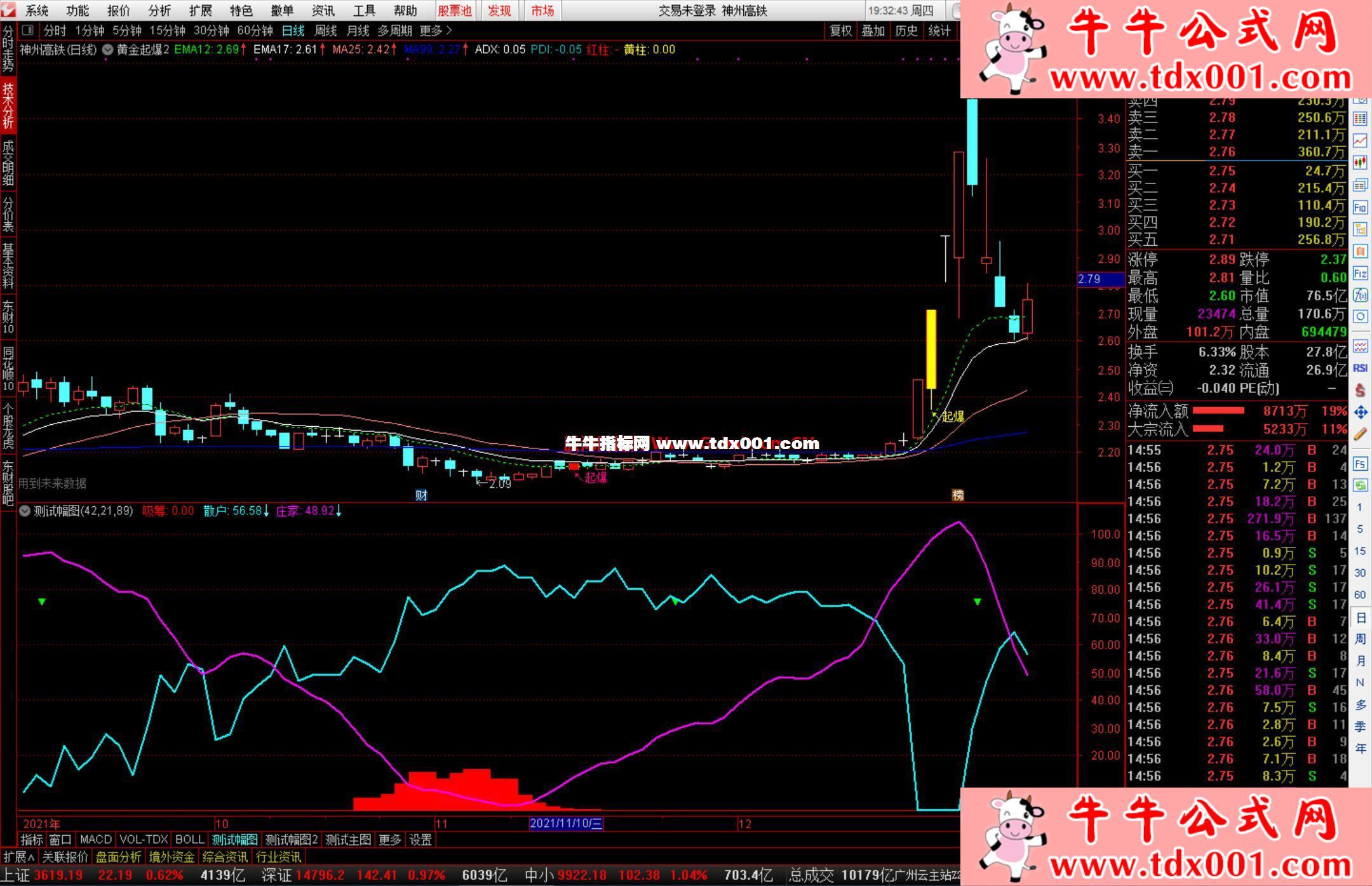Select the 周线 period tab

coord(325,30)
